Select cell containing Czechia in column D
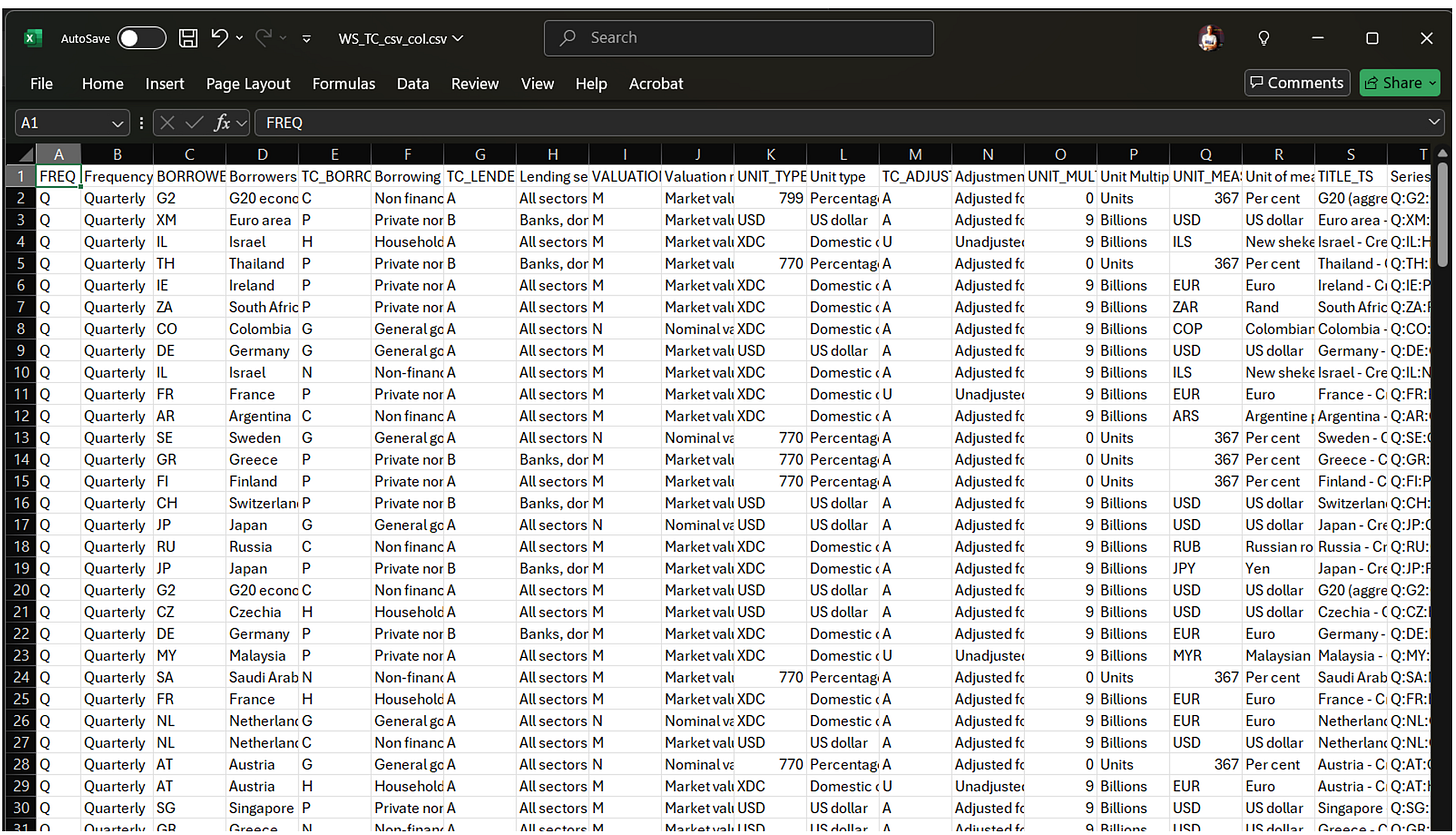Image resolution: width=1456 pixels, height=835 pixels. pyautogui.click(x=262, y=612)
